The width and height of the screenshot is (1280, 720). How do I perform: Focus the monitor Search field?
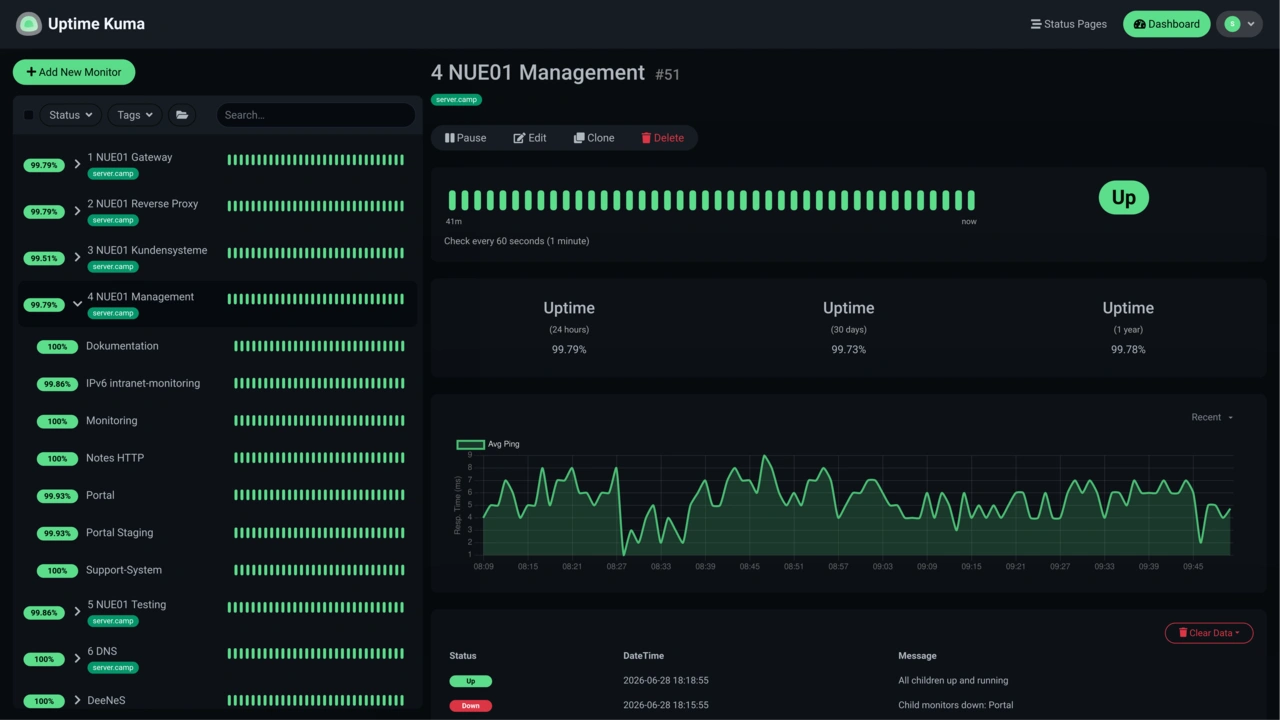tap(316, 115)
